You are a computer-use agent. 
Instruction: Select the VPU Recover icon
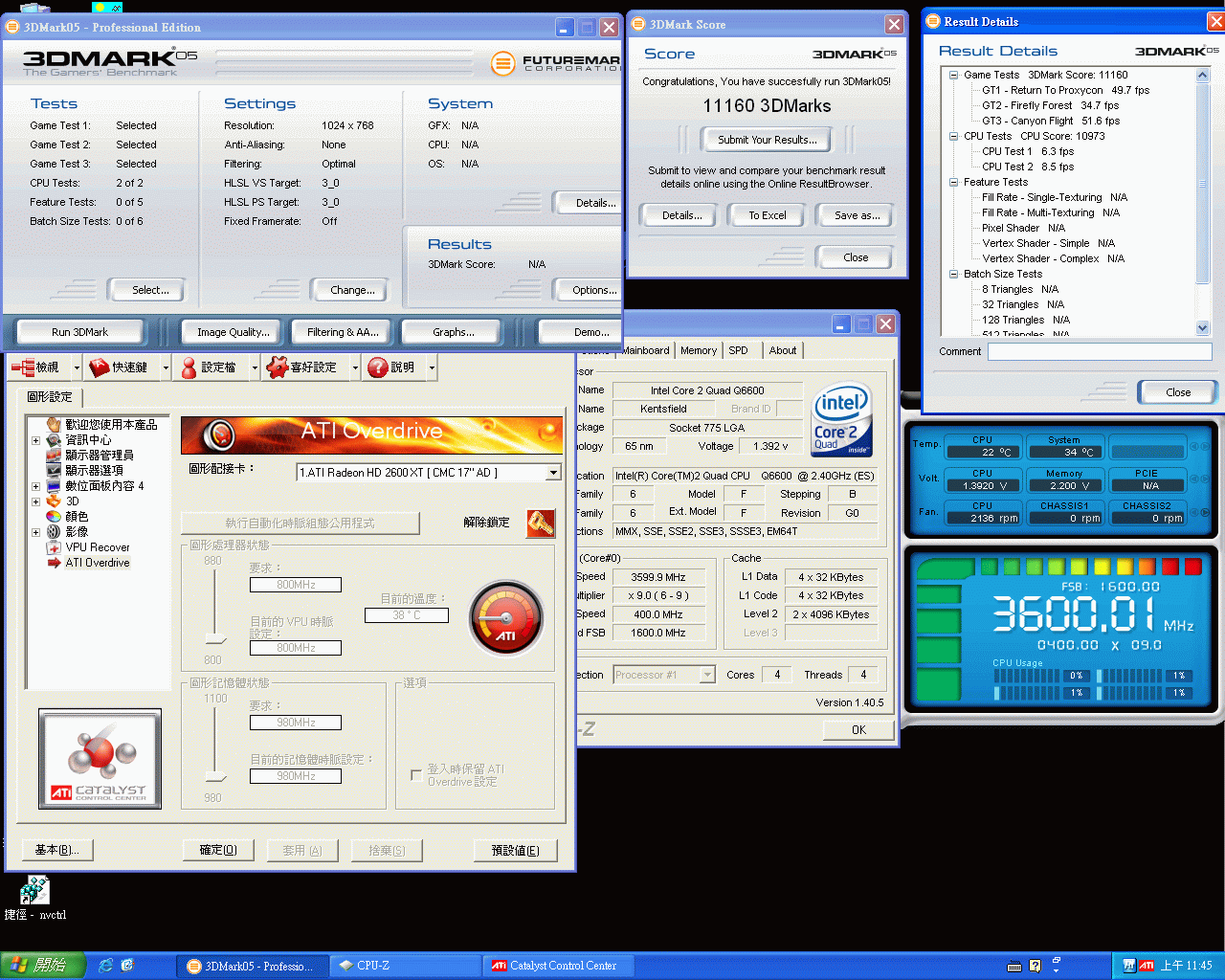54,547
